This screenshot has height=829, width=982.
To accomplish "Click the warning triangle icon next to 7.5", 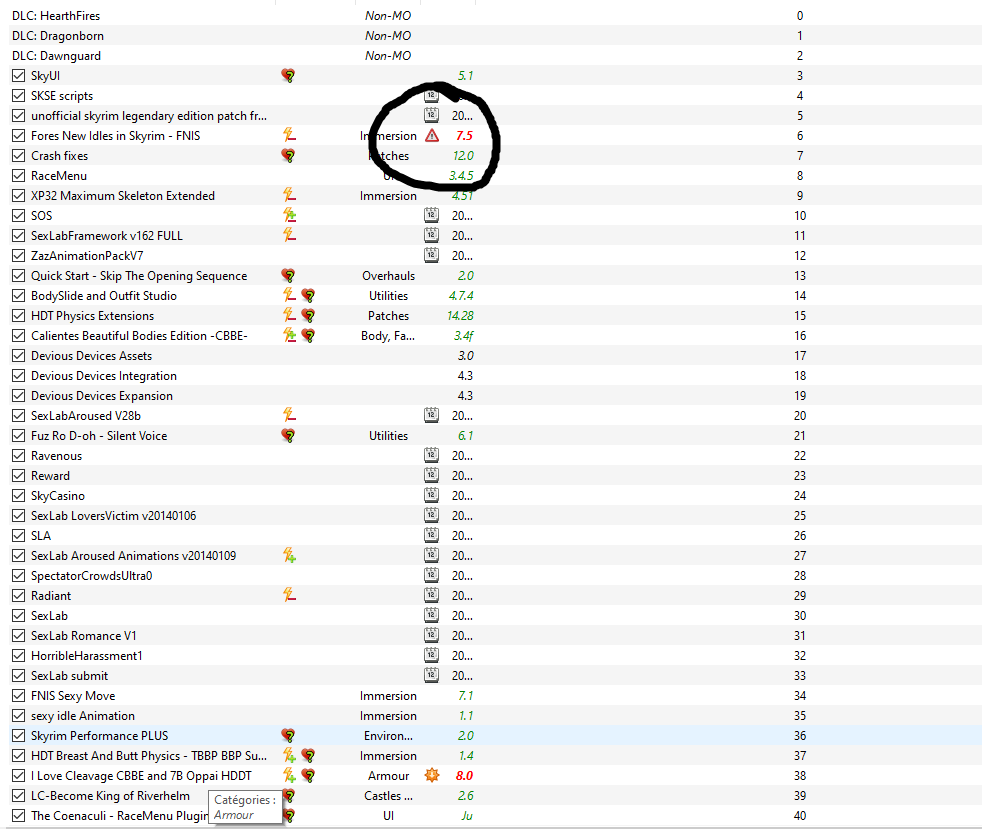I will click(432, 135).
